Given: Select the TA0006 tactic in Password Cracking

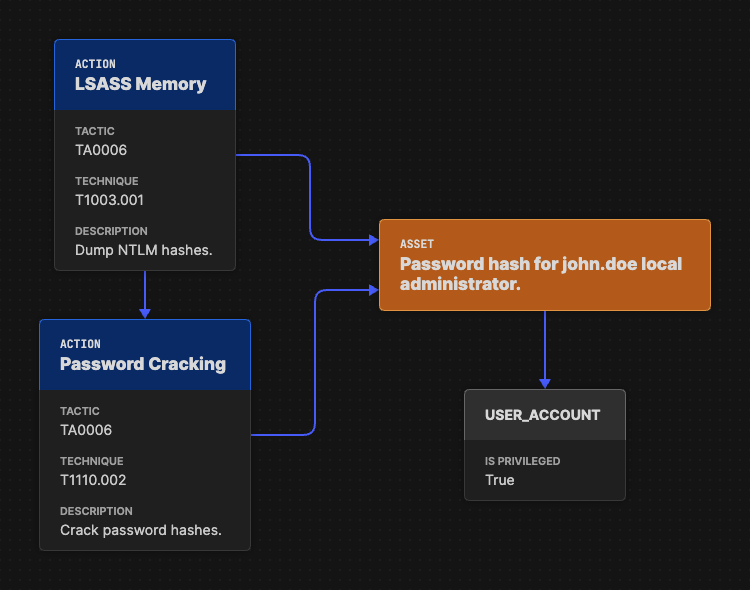Looking at the screenshot, I should 86,430.
